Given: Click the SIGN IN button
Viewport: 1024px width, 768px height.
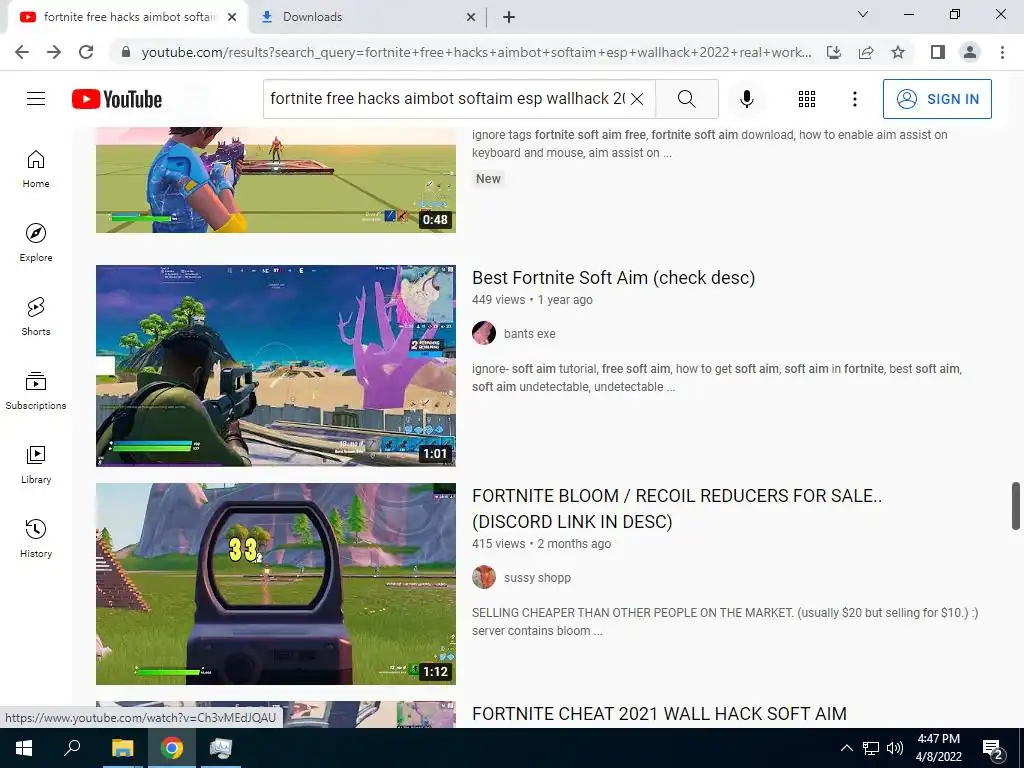Looking at the screenshot, I should (936, 99).
